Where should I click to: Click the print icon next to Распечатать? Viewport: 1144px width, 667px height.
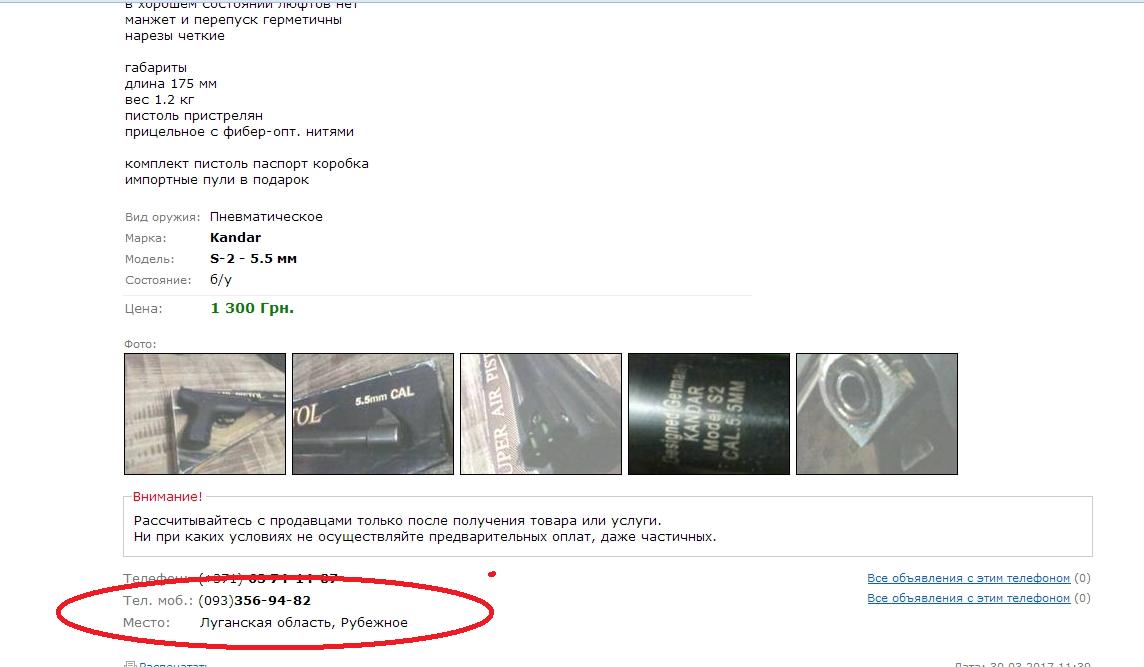point(130,664)
